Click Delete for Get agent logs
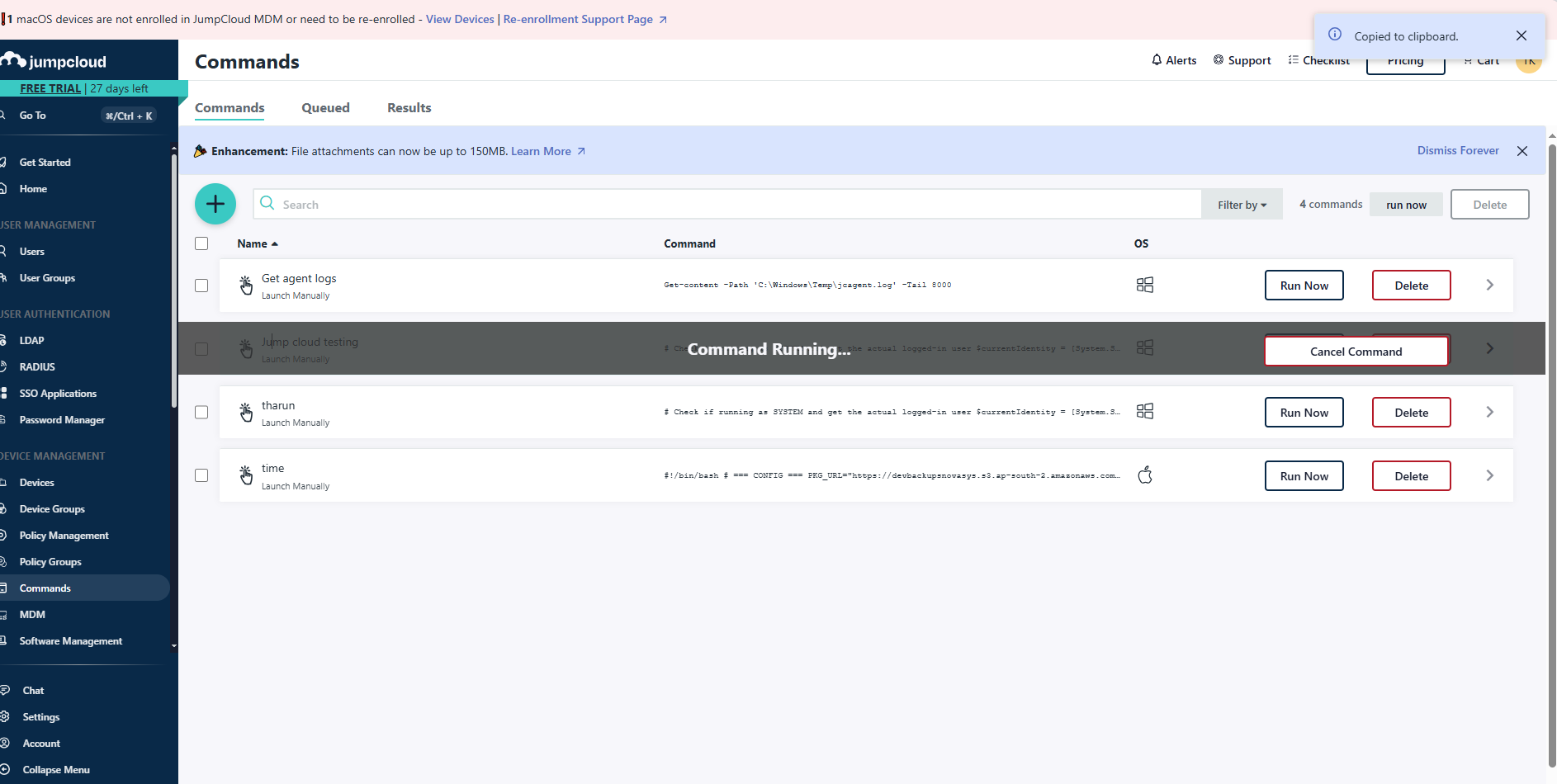This screenshot has height=784, width=1557. pyautogui.click(x=1412, y=286)
